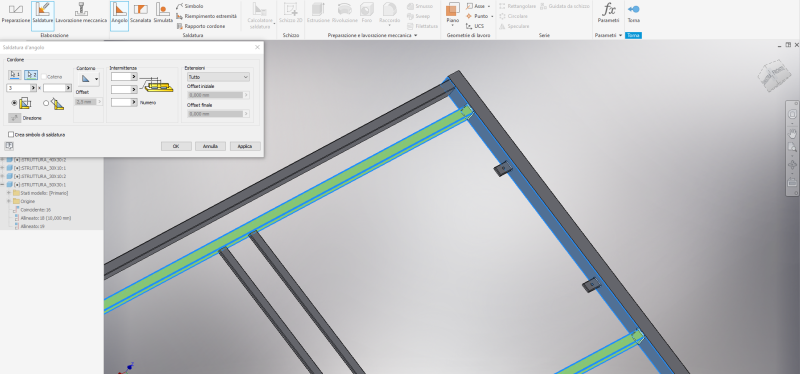The image size is (800, 374).
Task: Click the first bead size input
Action: coord(18,88)
